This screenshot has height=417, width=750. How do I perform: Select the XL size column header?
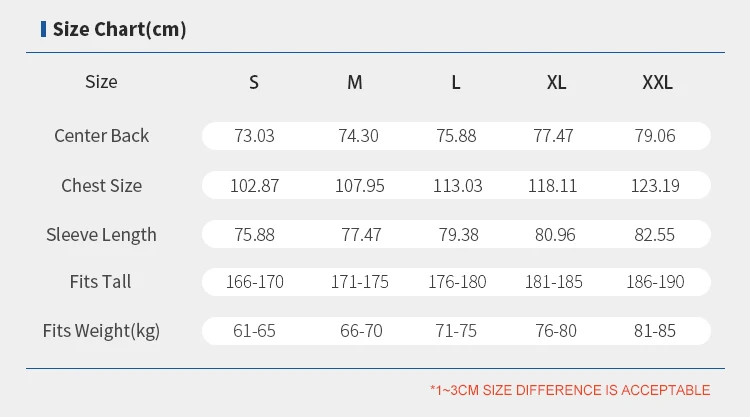click(557, 83)
